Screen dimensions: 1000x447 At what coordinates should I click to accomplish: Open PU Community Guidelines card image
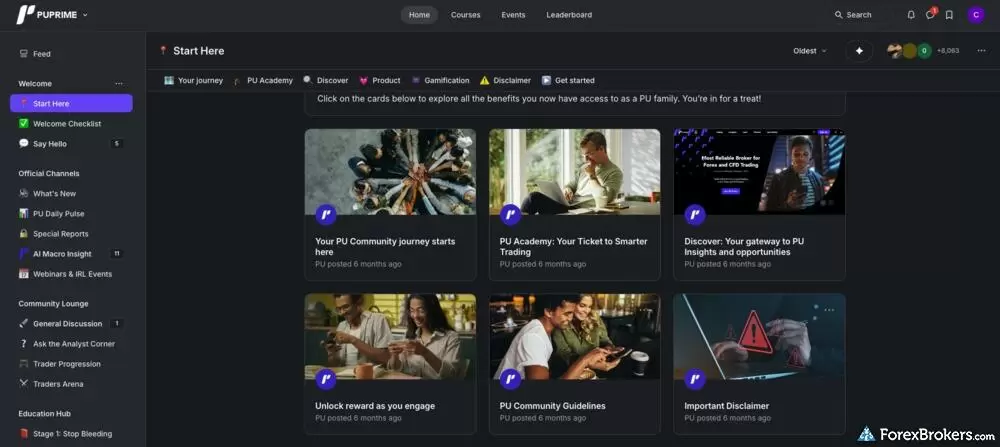tap(575, 336)
